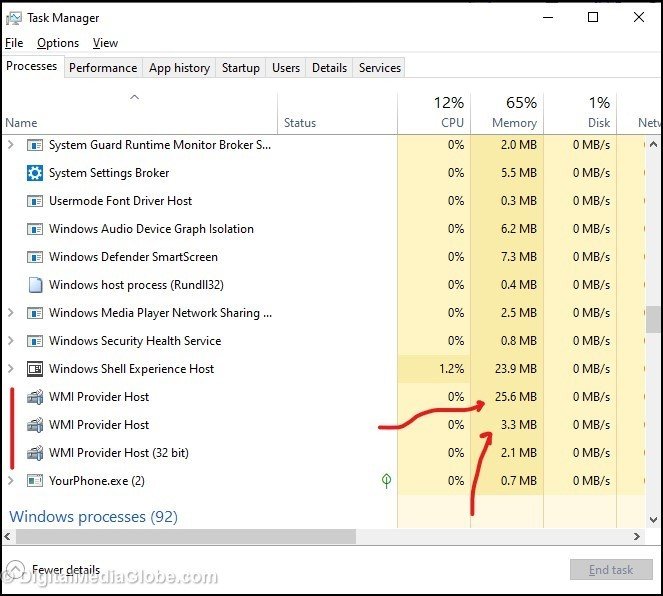Switch to the Users tab
663x596 pixels.
pos(286,68)
